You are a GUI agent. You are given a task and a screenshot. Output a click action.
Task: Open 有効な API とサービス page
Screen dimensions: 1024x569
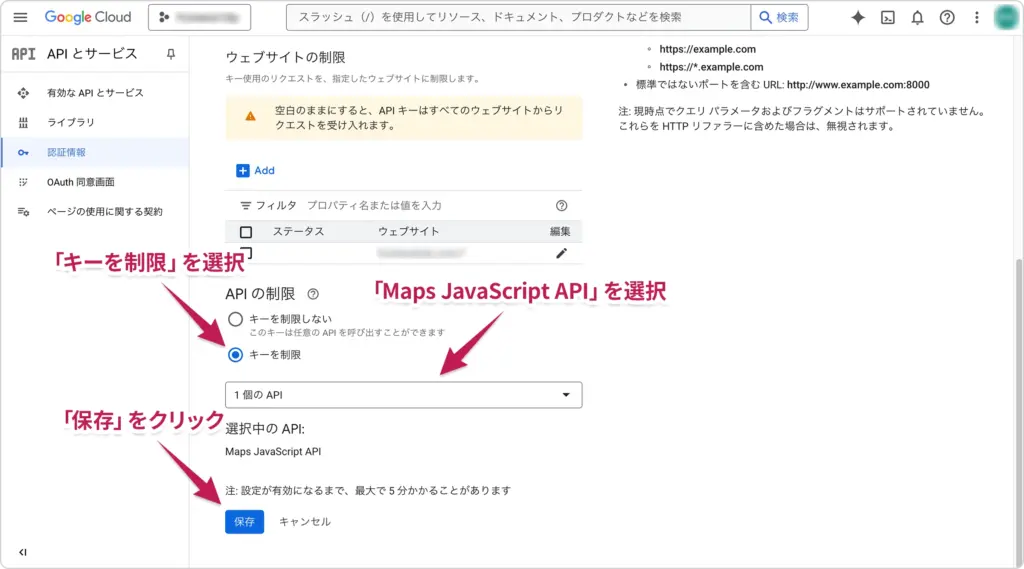95,93
